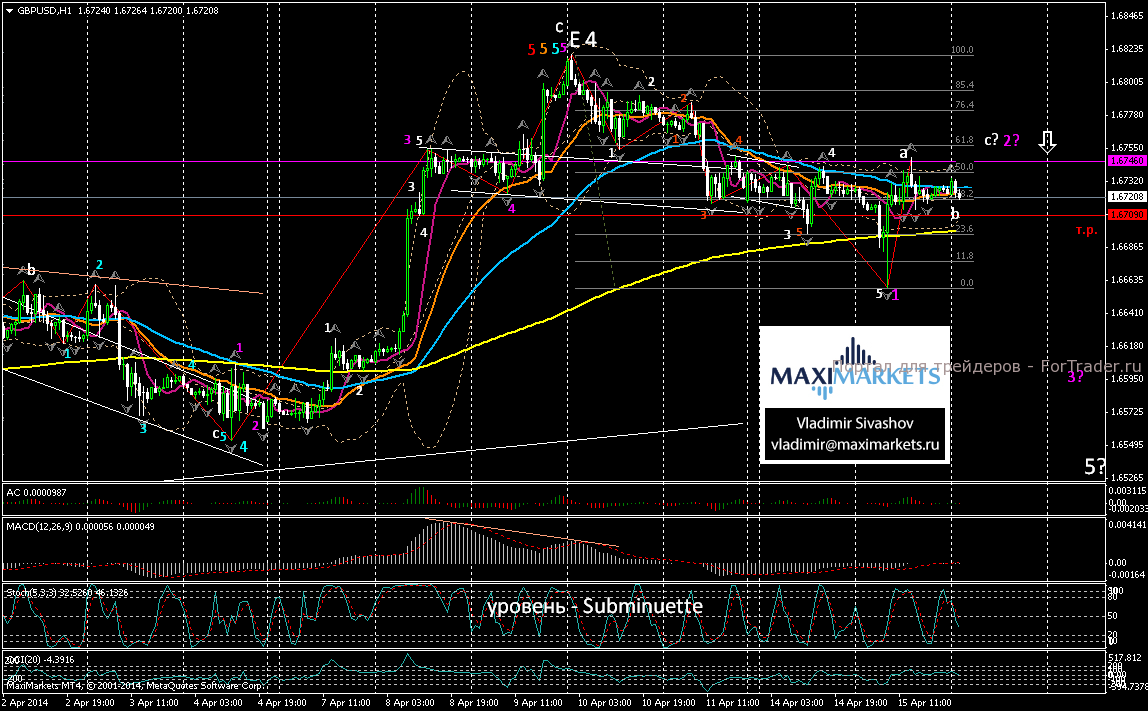The height and width of the screenshot is (711, 1148).
Task: Click the magenta '3?' wave projection label
Action: 1075,377
